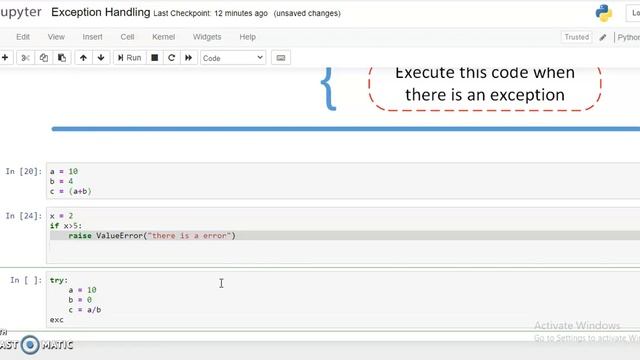Click the Trusted notebook indicator
640x360 pixels.
pyautogui.click(x=576, y=37)
